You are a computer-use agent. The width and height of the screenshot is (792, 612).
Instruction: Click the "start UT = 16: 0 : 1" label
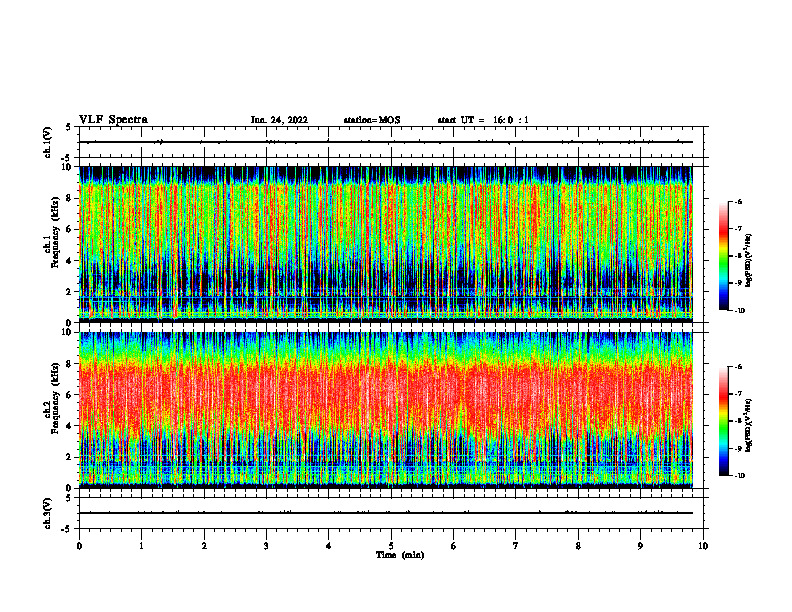[483, 120]
